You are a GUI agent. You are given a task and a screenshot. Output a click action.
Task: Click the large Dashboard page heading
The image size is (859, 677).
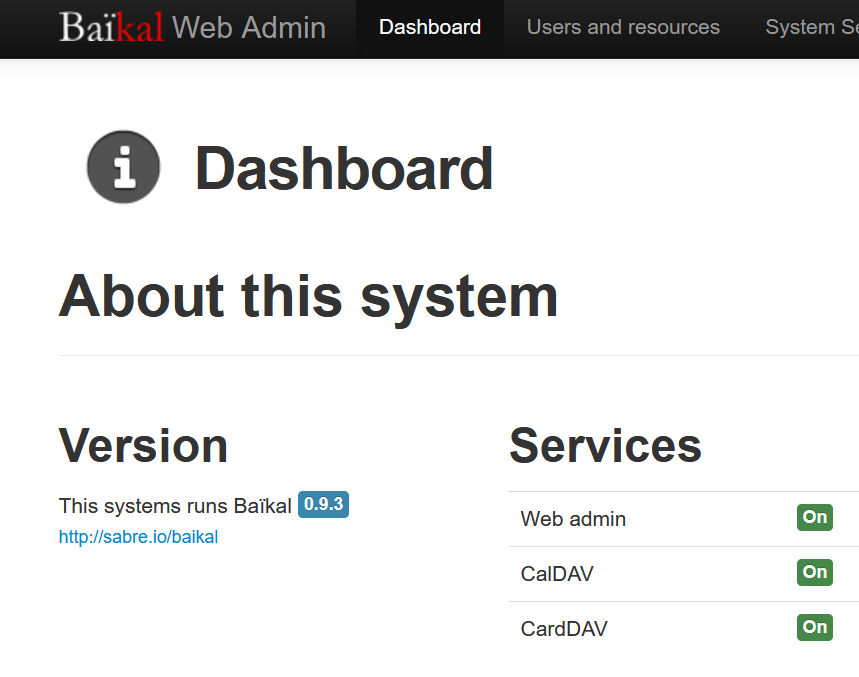pyautogui.click(x=344, y=168)
